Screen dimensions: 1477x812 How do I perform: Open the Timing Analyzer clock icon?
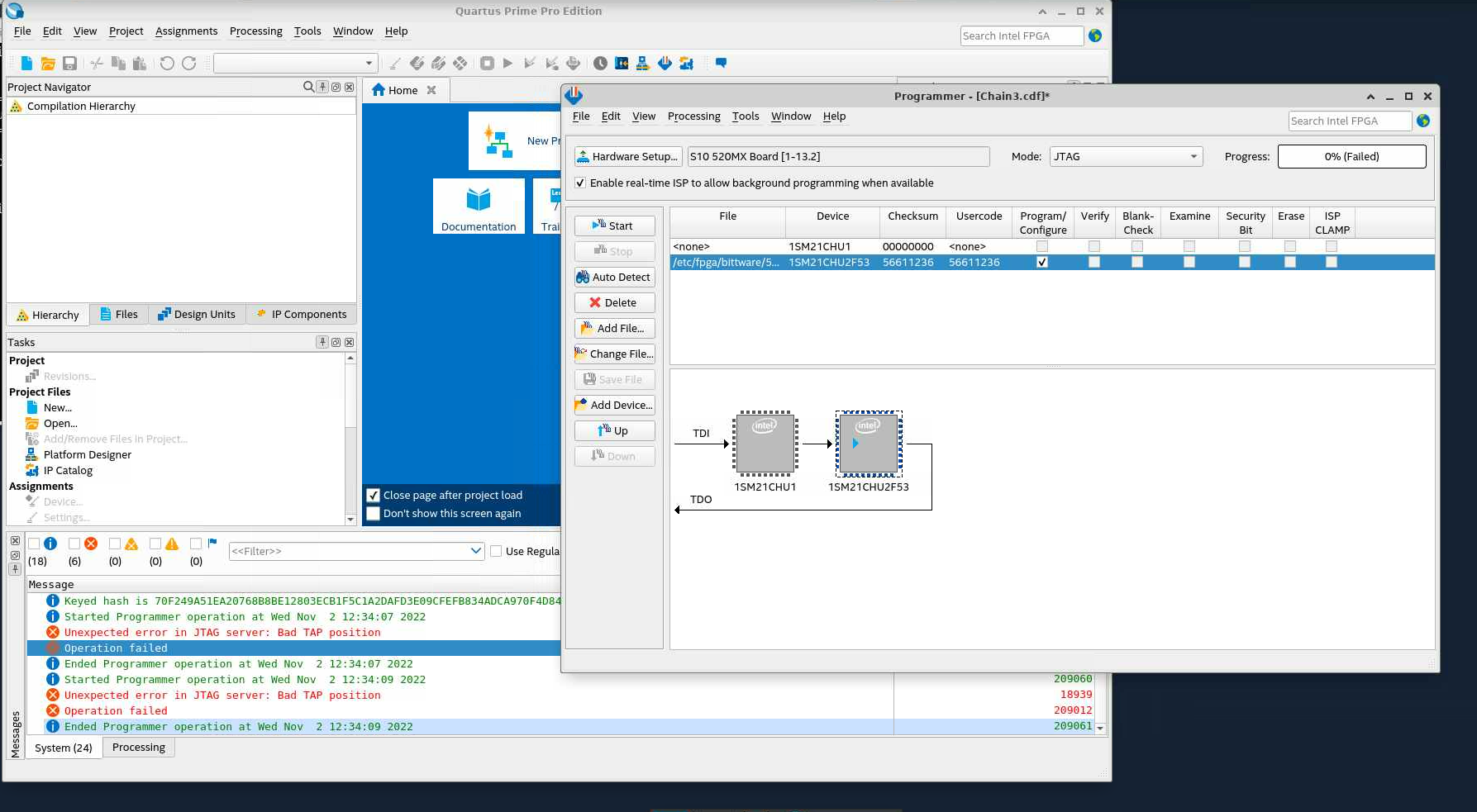600,63
